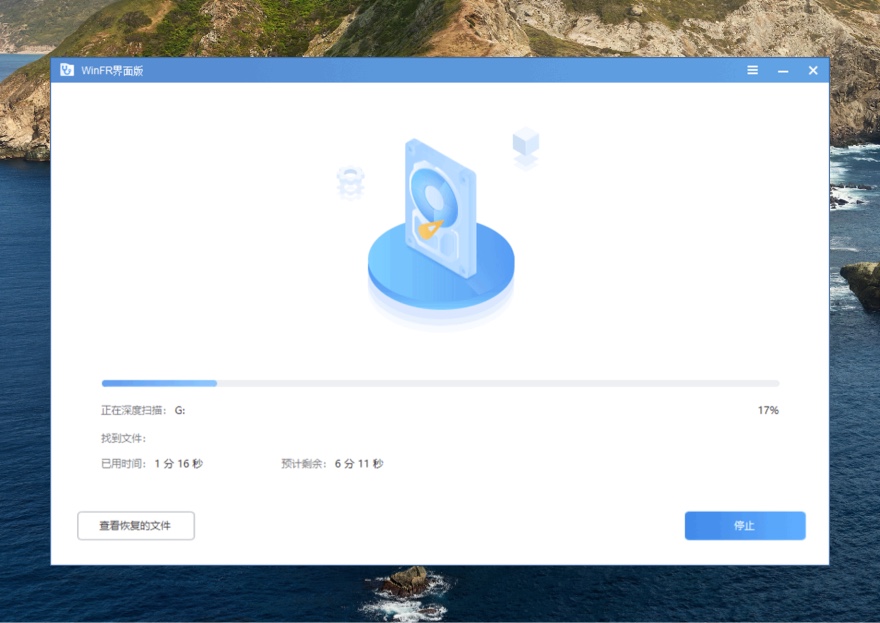Open the hamburger menu in the title bar
Screen dimensions: 880x623
[x=752, y=70]
